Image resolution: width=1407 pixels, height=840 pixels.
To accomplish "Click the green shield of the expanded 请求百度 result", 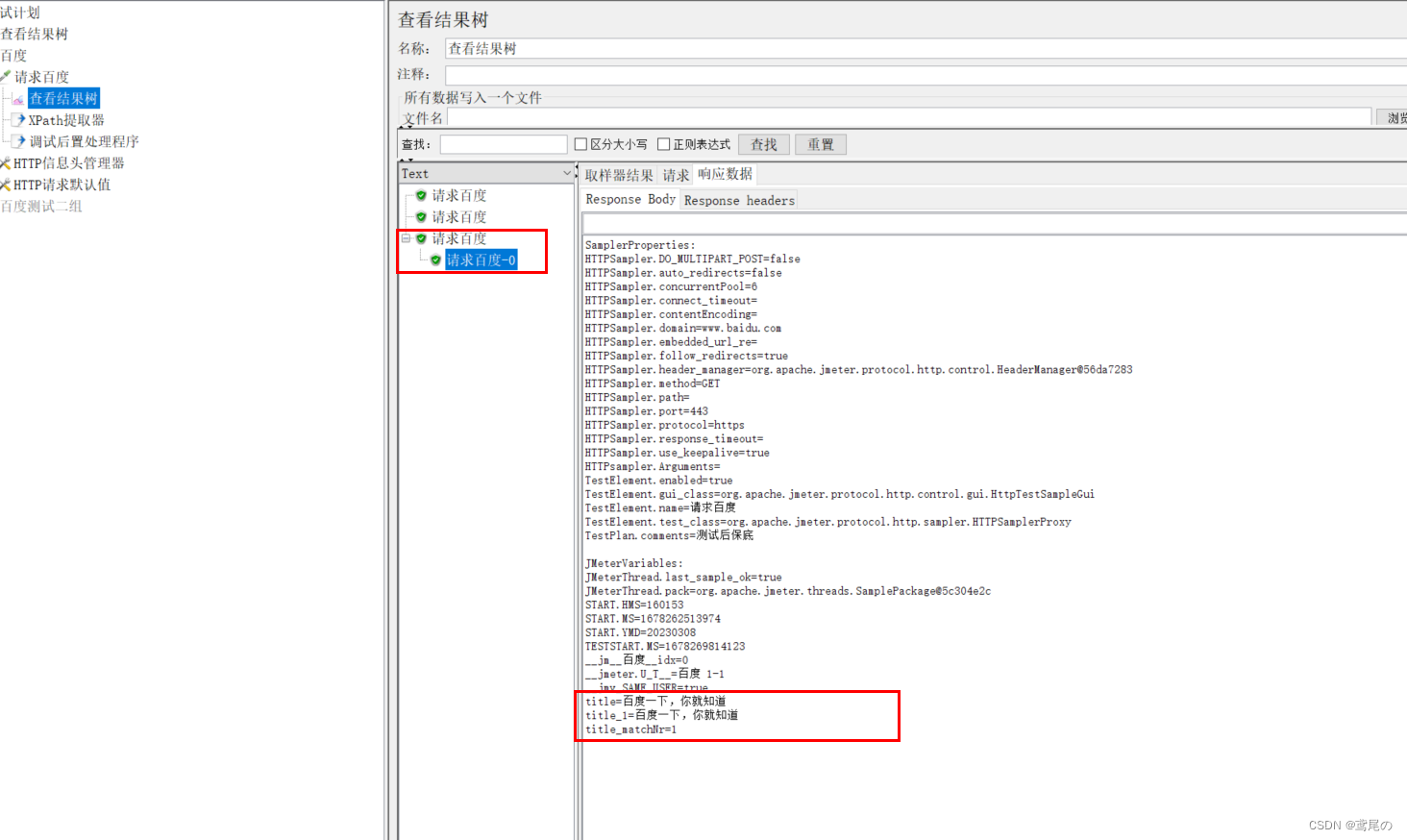I will tap(421, 238).
